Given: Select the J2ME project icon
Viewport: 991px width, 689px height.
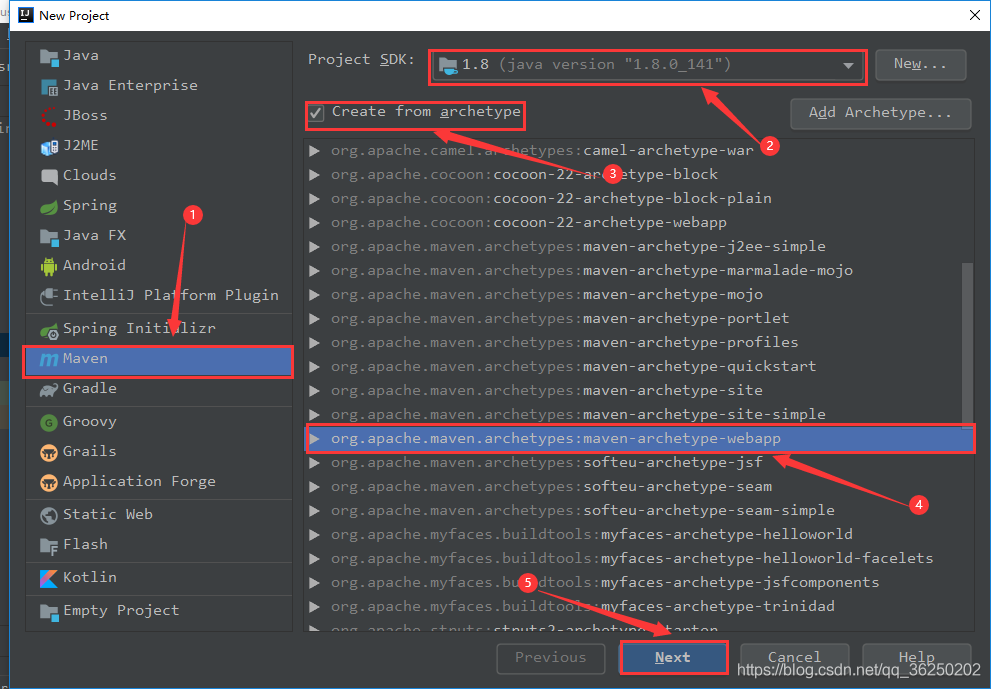Looking at the screenshot, I should tap(49, 147).
